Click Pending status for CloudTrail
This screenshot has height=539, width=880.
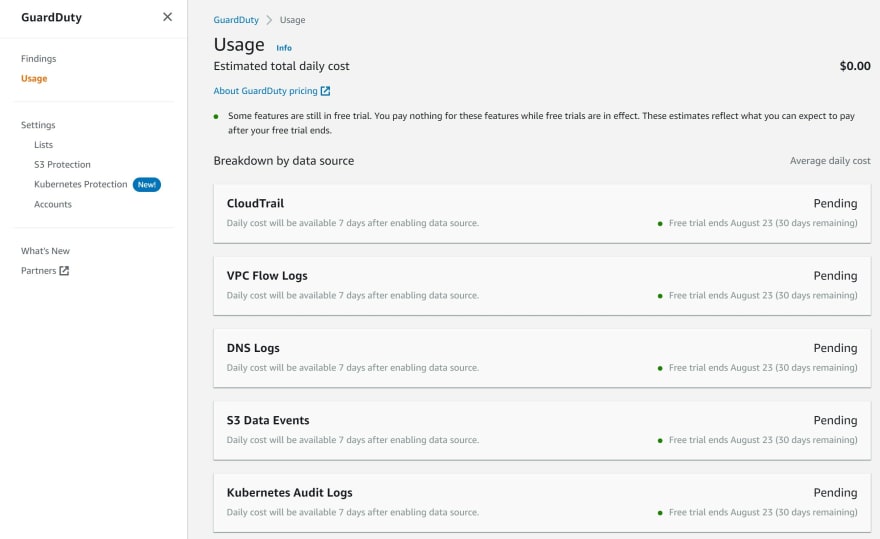[835, 203]
